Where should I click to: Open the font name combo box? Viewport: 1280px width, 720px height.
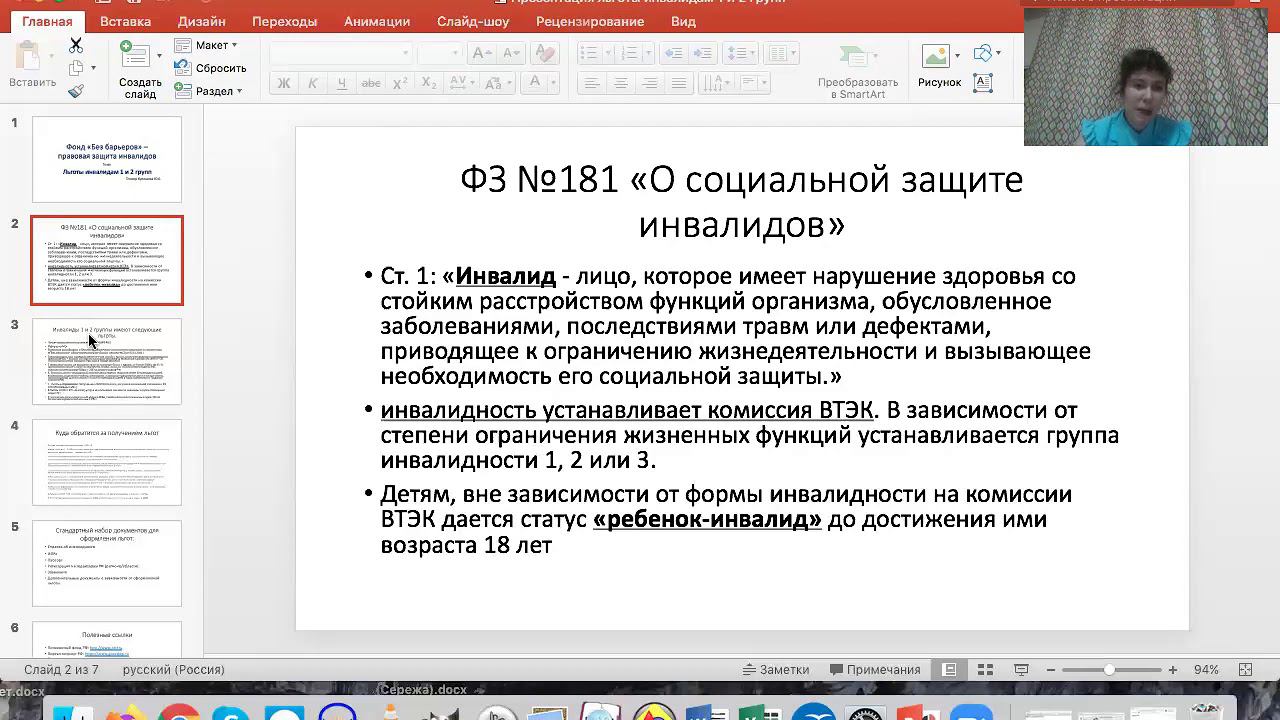tap(341, 53)
